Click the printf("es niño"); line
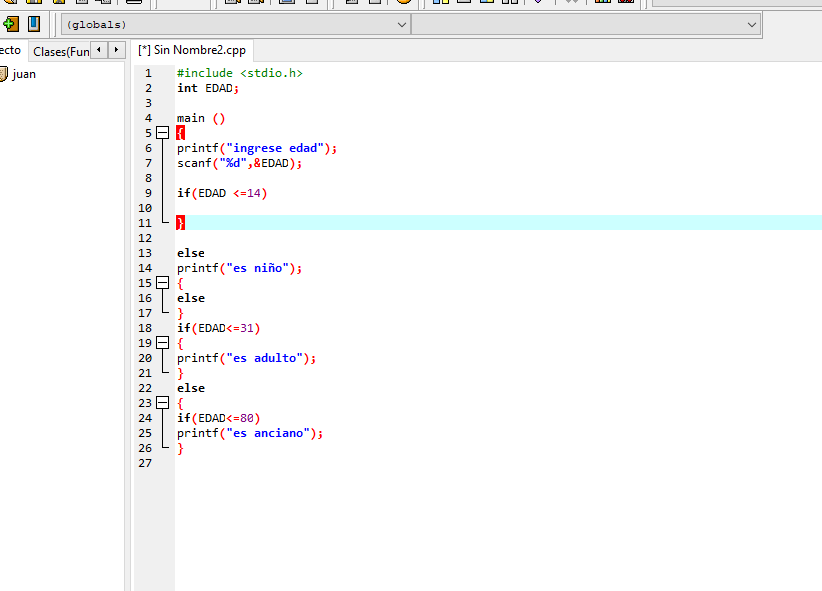 (239, 268)
